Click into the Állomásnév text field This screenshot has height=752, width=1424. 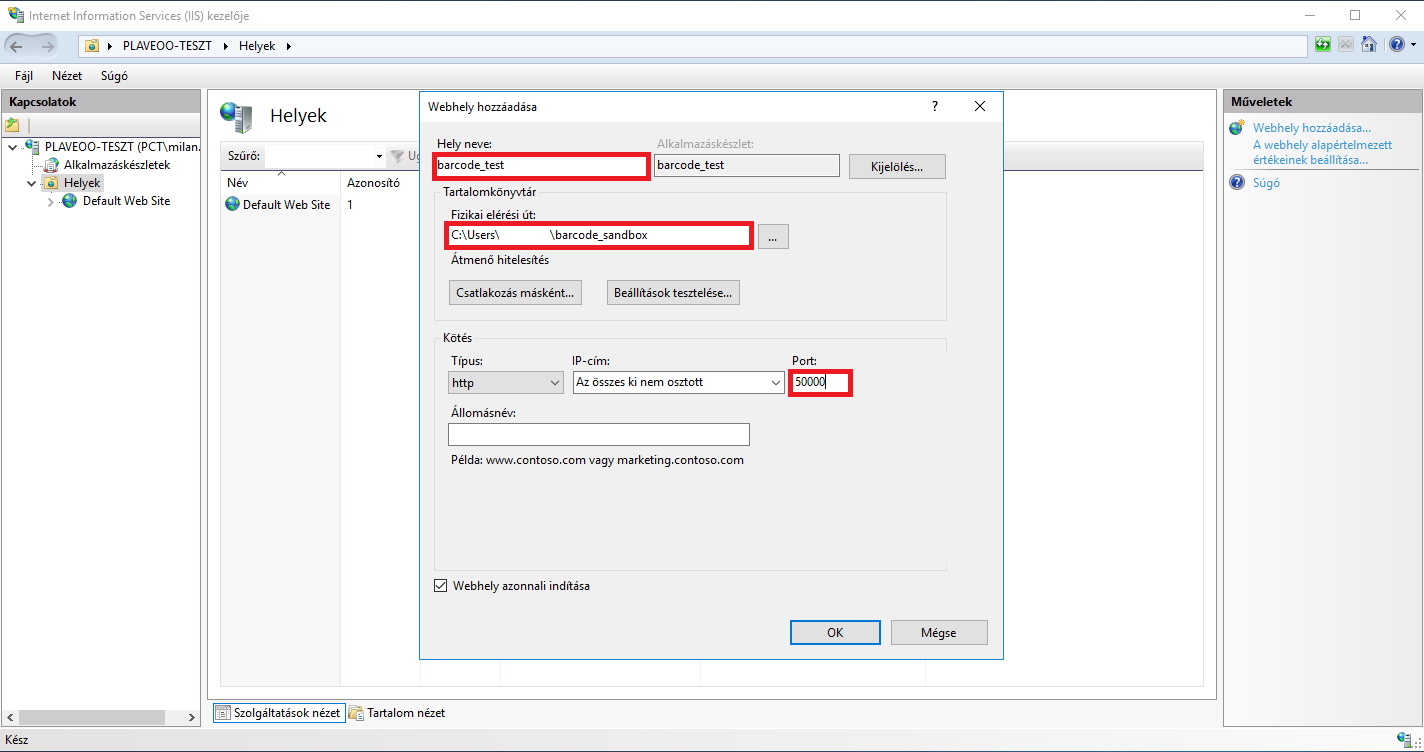[x=598, y=435]
